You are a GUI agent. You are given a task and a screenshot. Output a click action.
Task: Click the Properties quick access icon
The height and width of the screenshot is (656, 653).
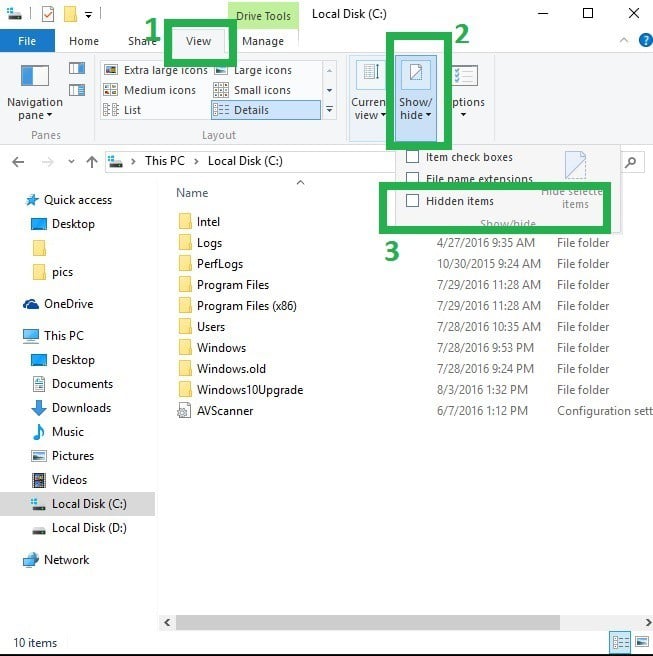point(48,14)
